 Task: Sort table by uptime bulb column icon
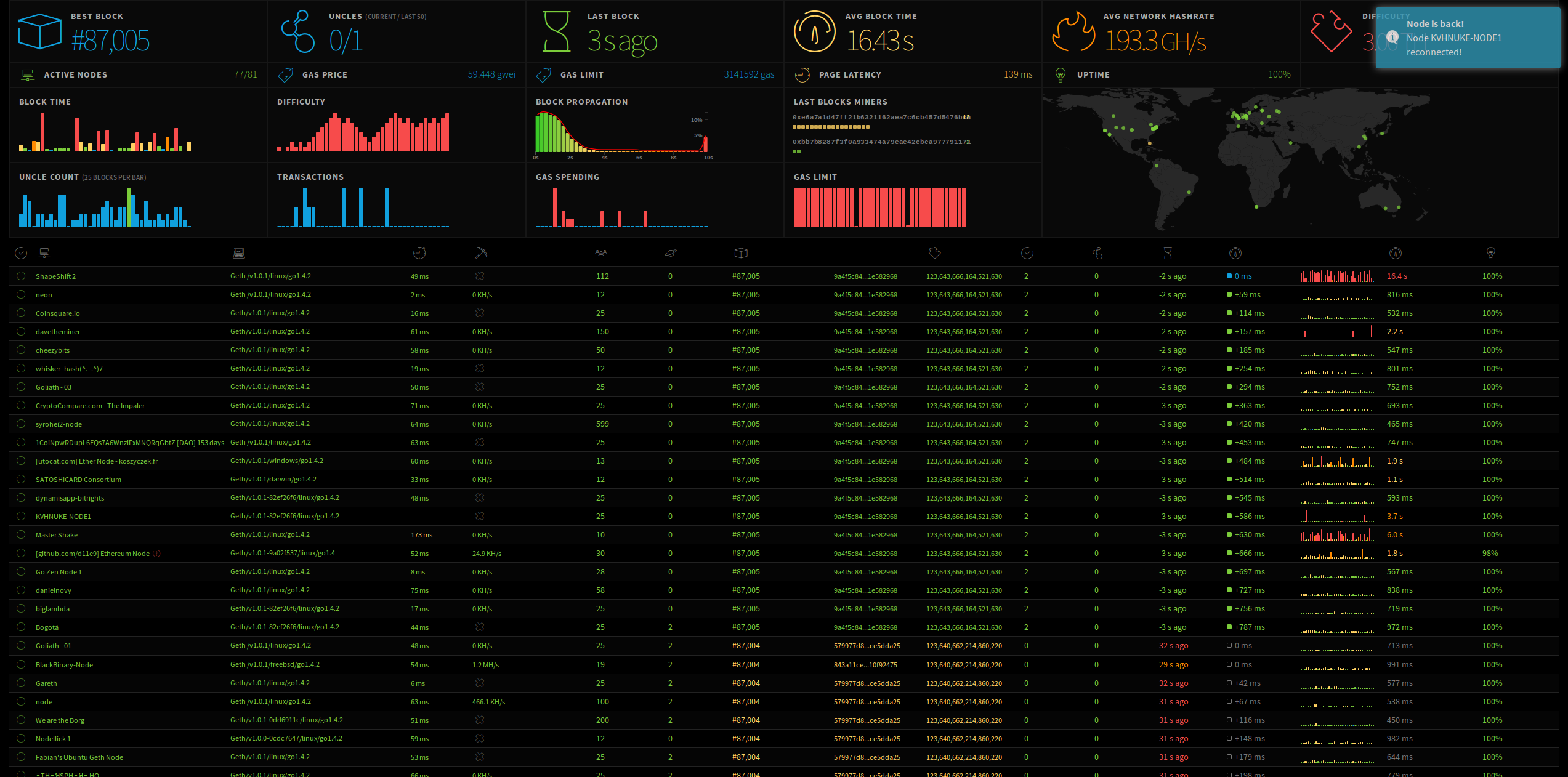point(1490,253)
